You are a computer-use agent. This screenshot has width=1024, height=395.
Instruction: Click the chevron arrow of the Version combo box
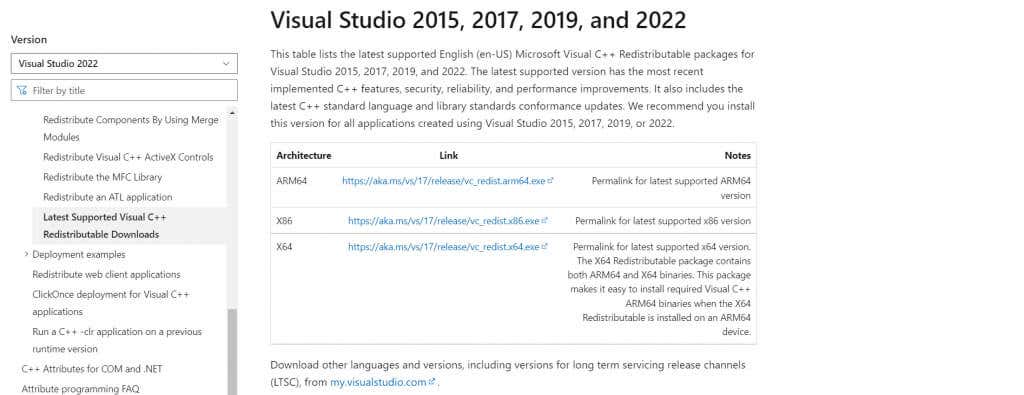coord(226,63)
